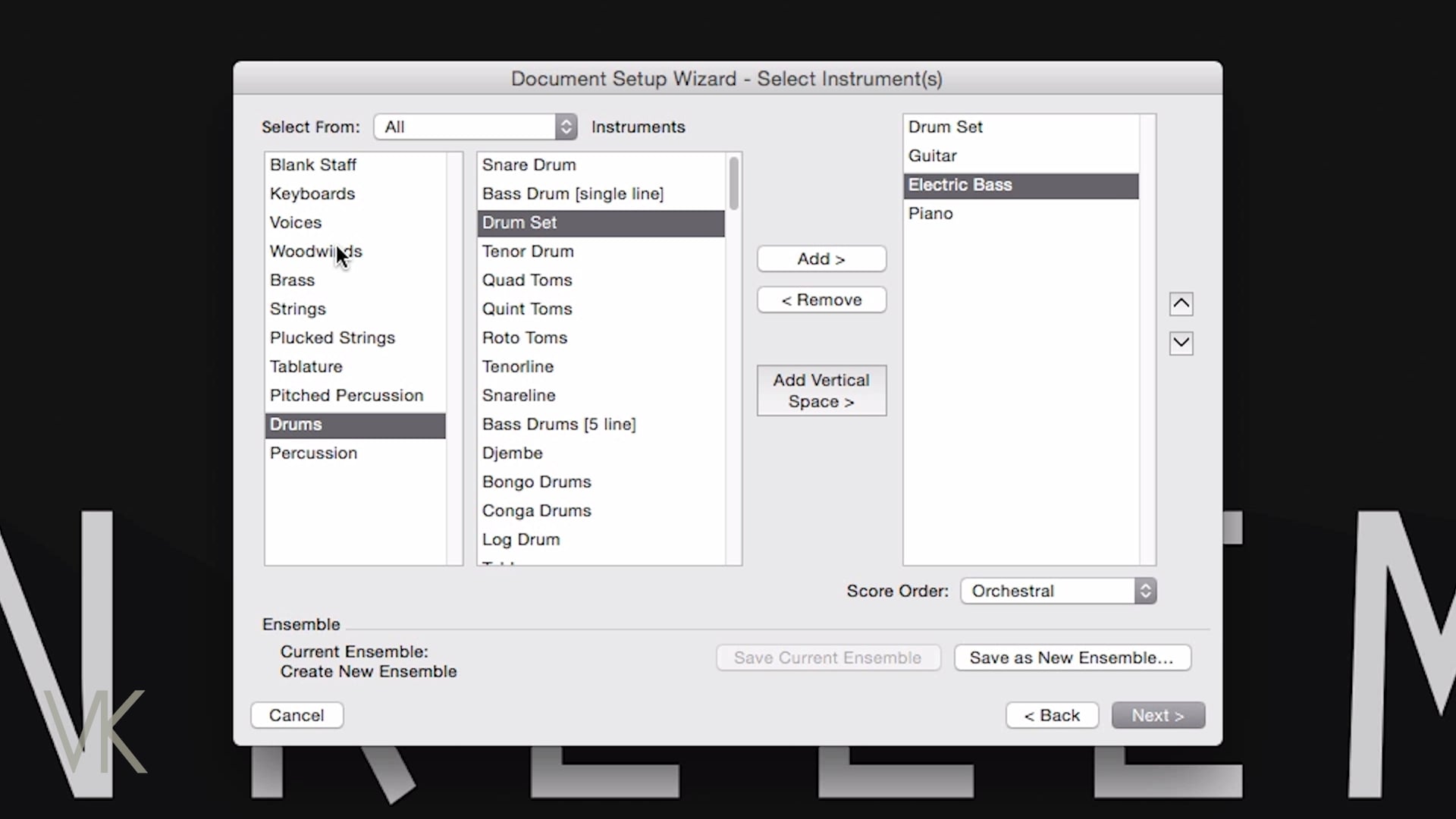The height and width of the screenshot is (819, 1456).
Task: Select Piano in the chosen instruments
Action: pos(930,214)
